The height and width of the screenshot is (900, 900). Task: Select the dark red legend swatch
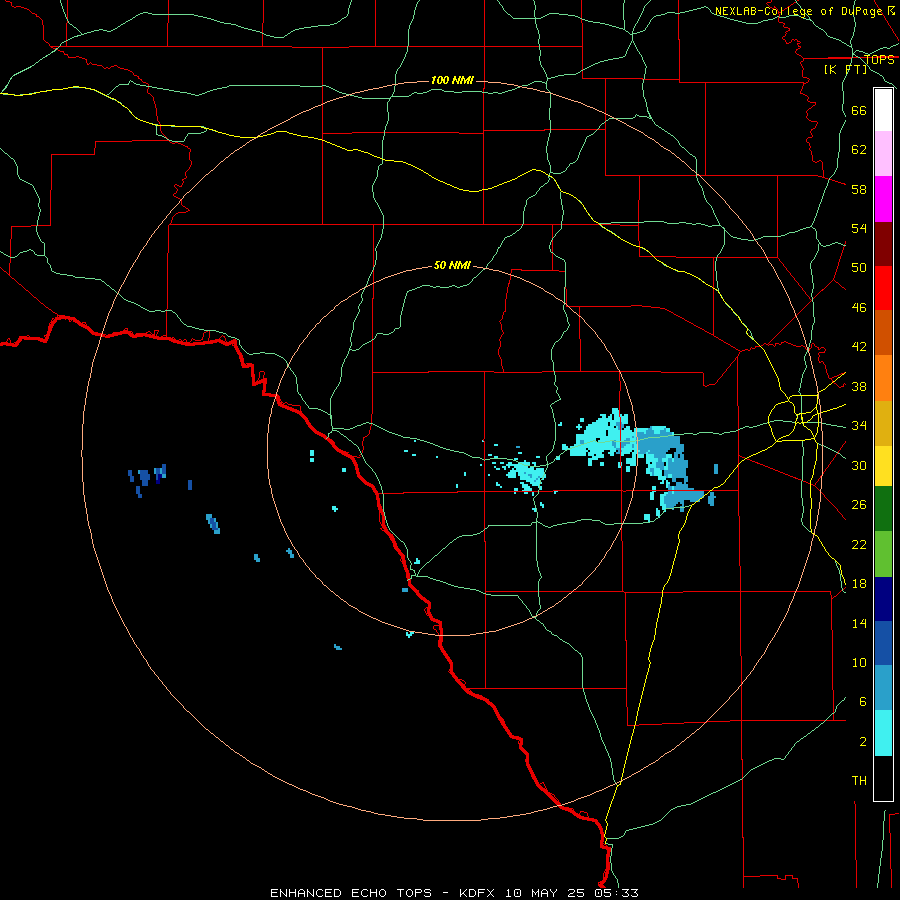coord(883,244)
